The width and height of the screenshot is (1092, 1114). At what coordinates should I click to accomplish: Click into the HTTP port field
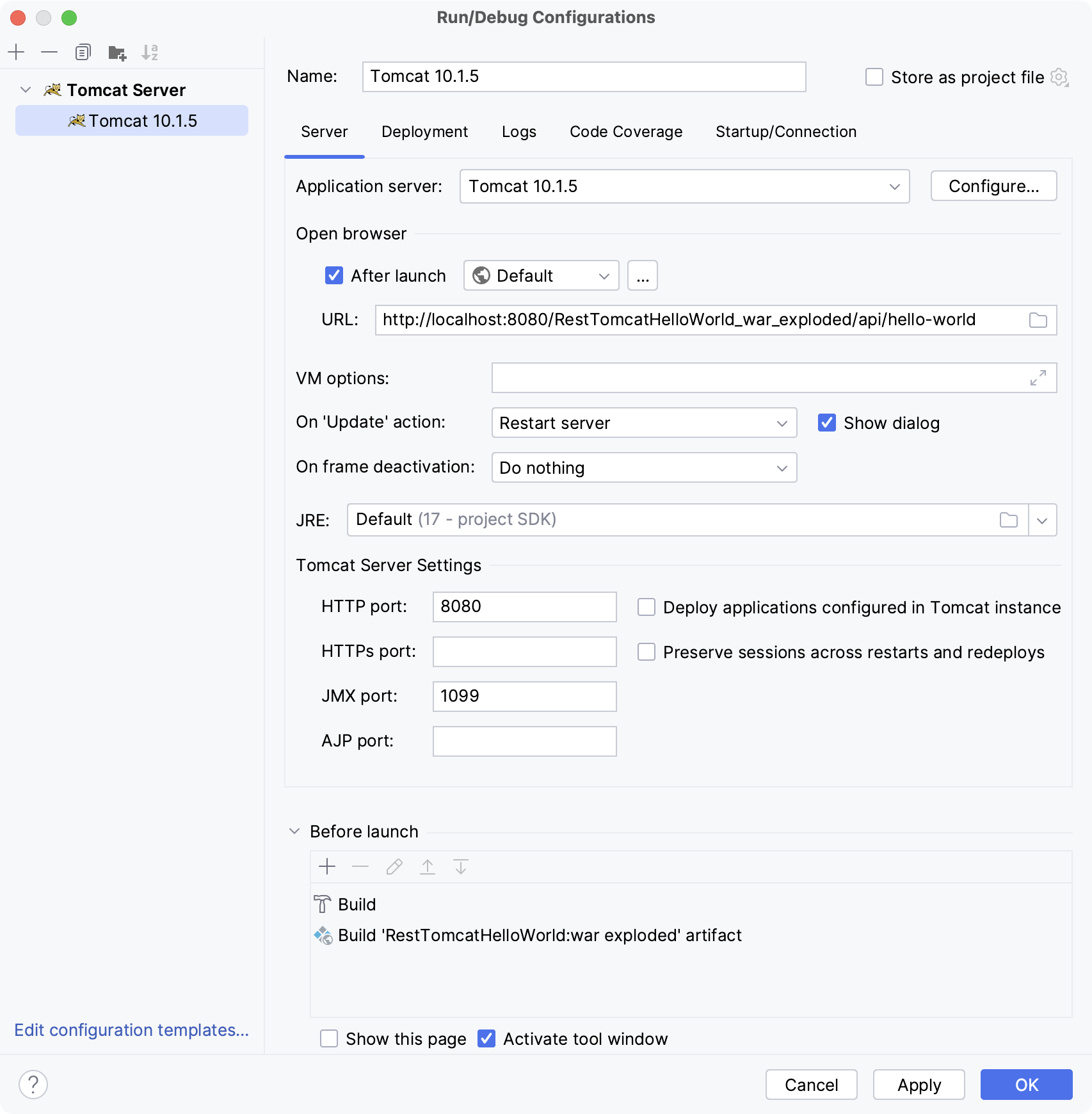(x=524, y=607)
